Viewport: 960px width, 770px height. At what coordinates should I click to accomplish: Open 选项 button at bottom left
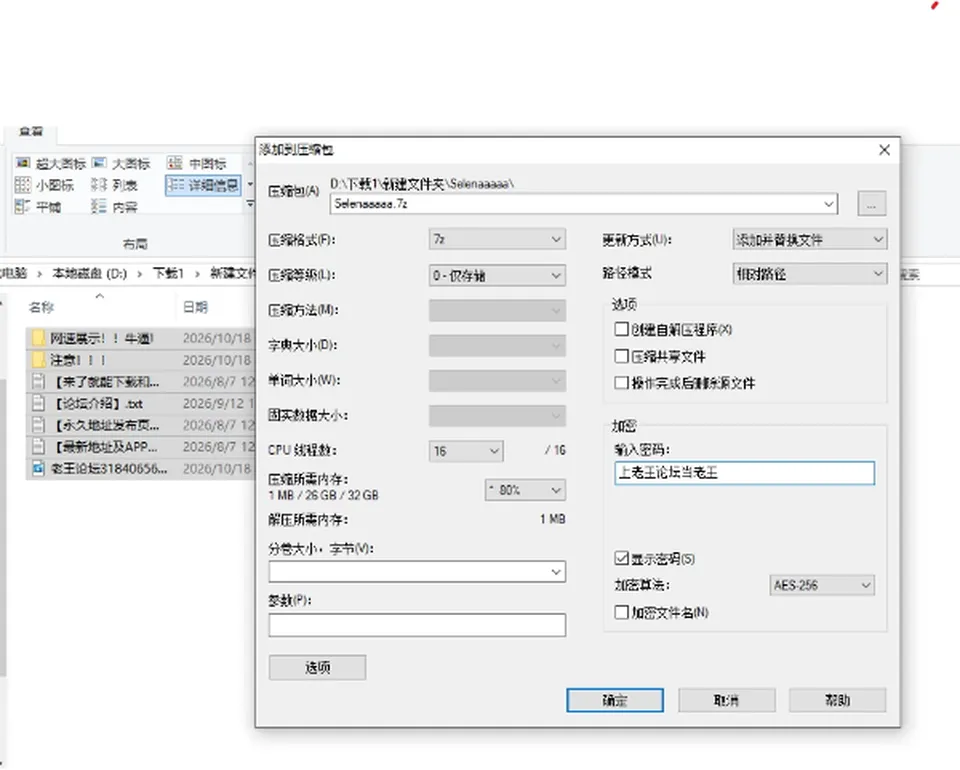click(317, 667)
